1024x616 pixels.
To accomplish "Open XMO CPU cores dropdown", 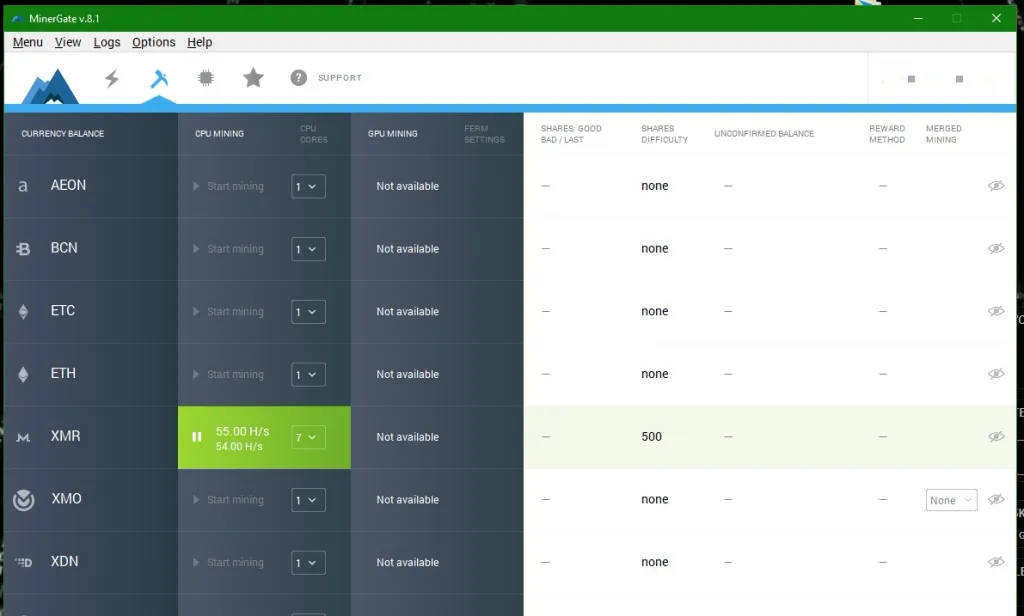I will pos(308,500).
